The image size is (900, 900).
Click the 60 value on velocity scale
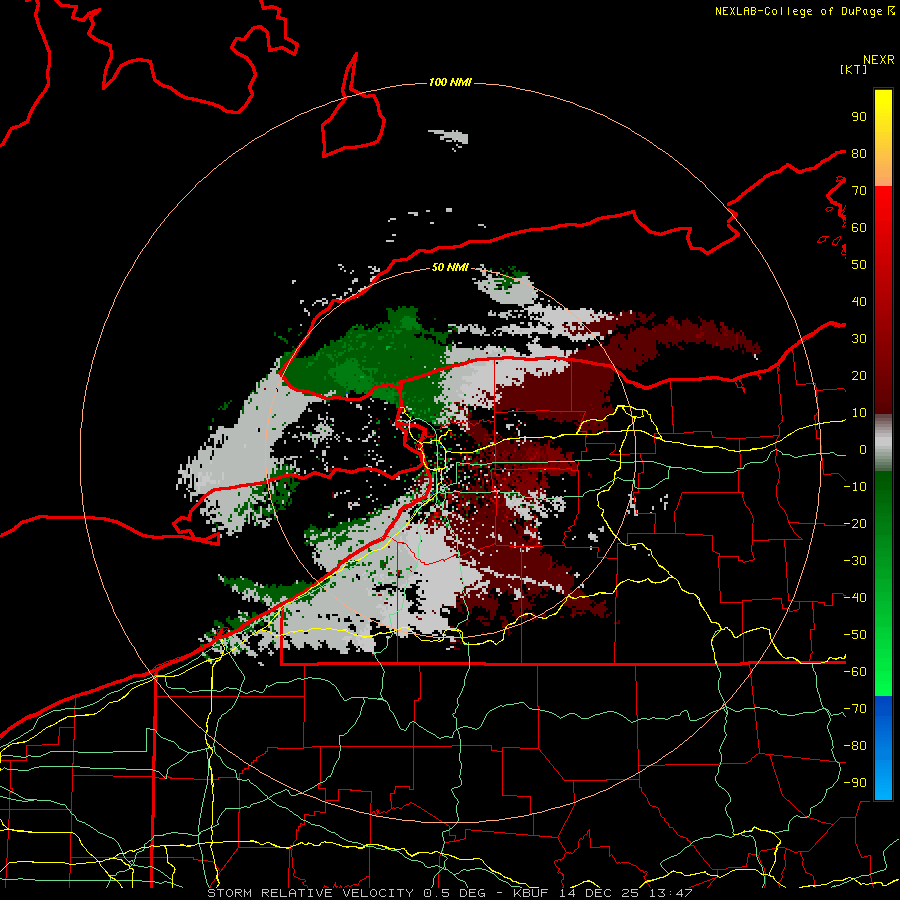click(x=859, y=228)
